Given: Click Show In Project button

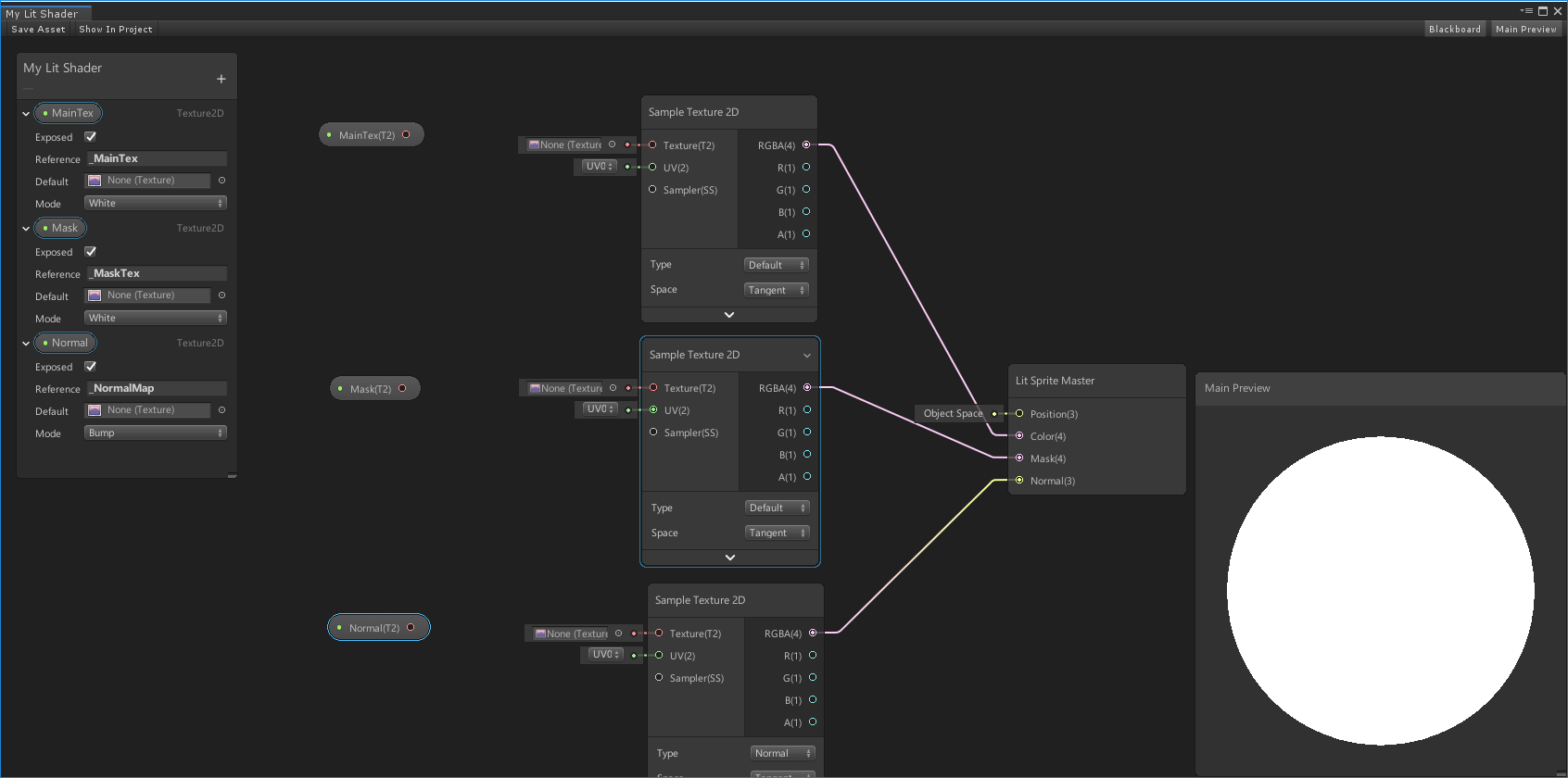Looking at the screenshot, I should pos(116,30).
